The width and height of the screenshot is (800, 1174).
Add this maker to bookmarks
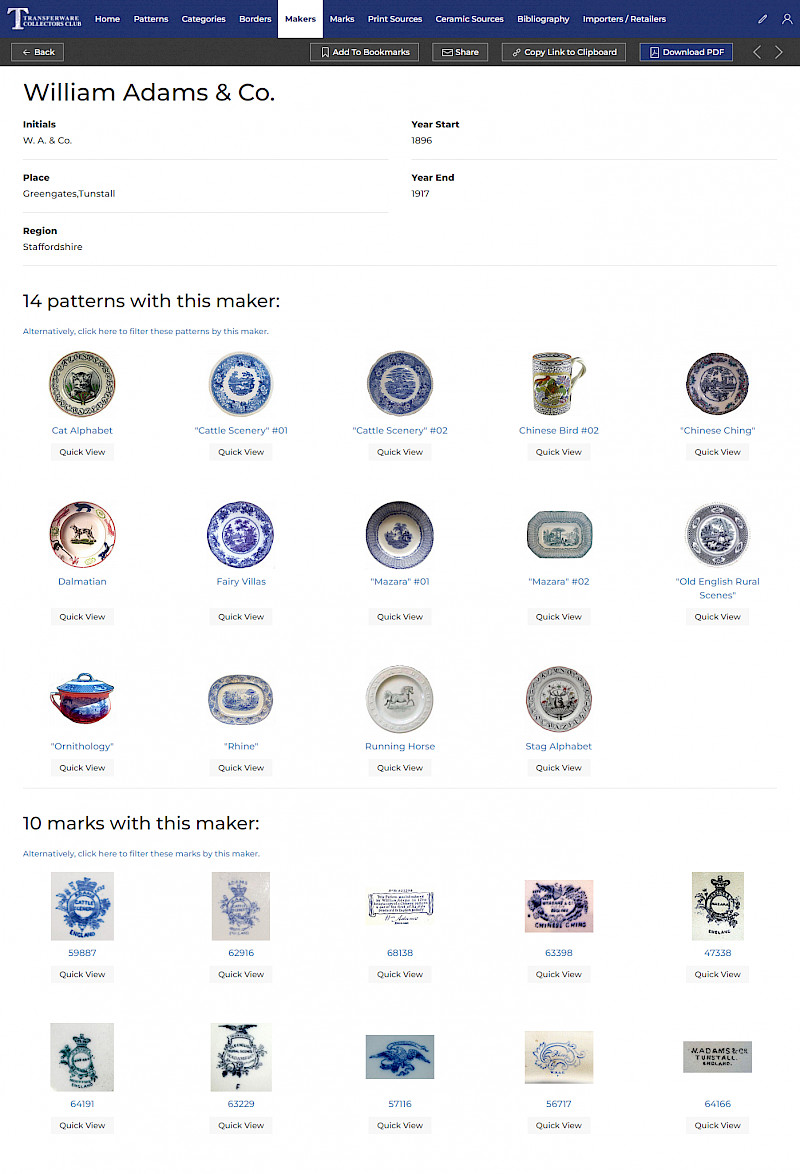[365, 52]
